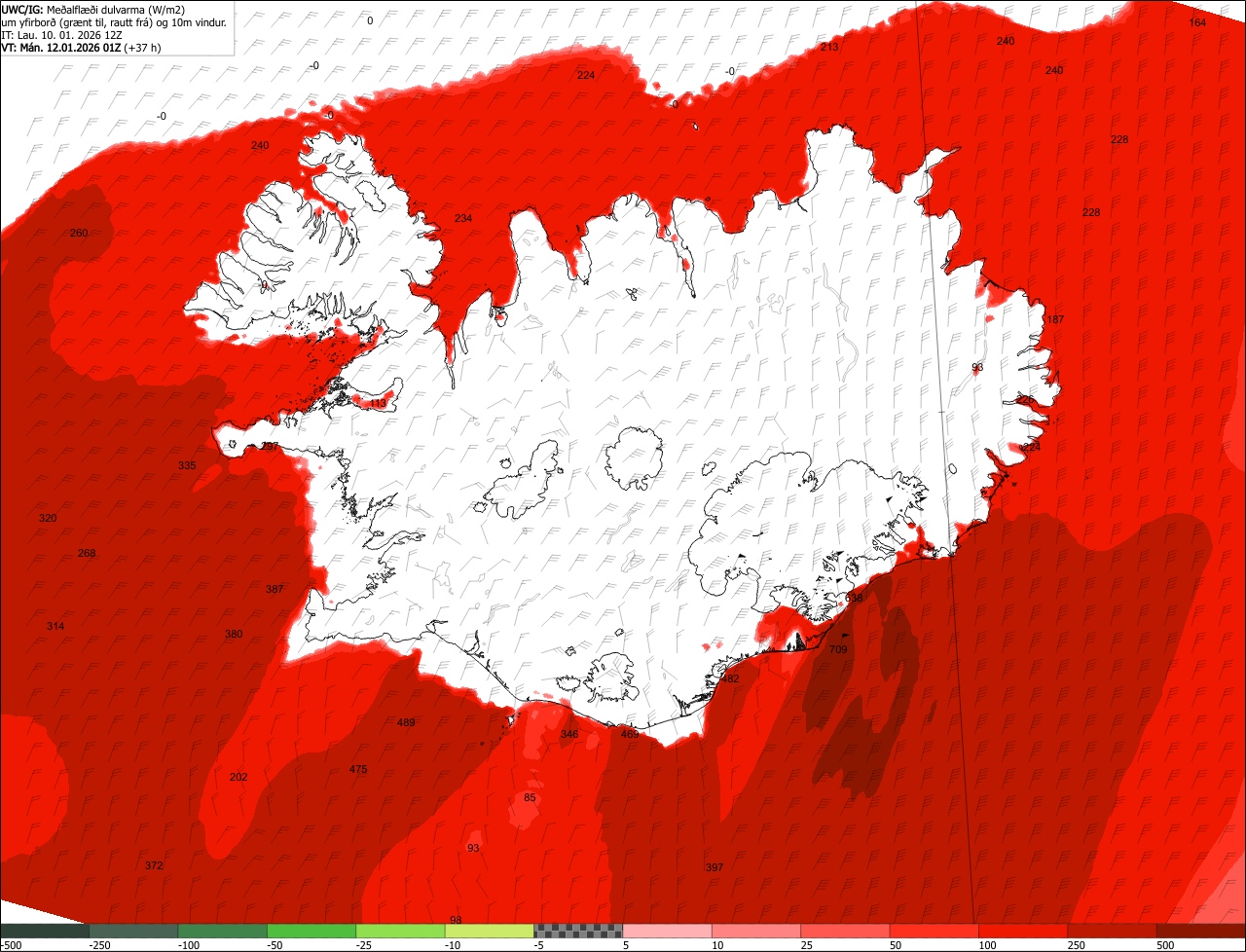Click the map value '98' above the legend
The width and height of the screenshot is (1246, 952).
pyautogui.click(x=456, y=920)
